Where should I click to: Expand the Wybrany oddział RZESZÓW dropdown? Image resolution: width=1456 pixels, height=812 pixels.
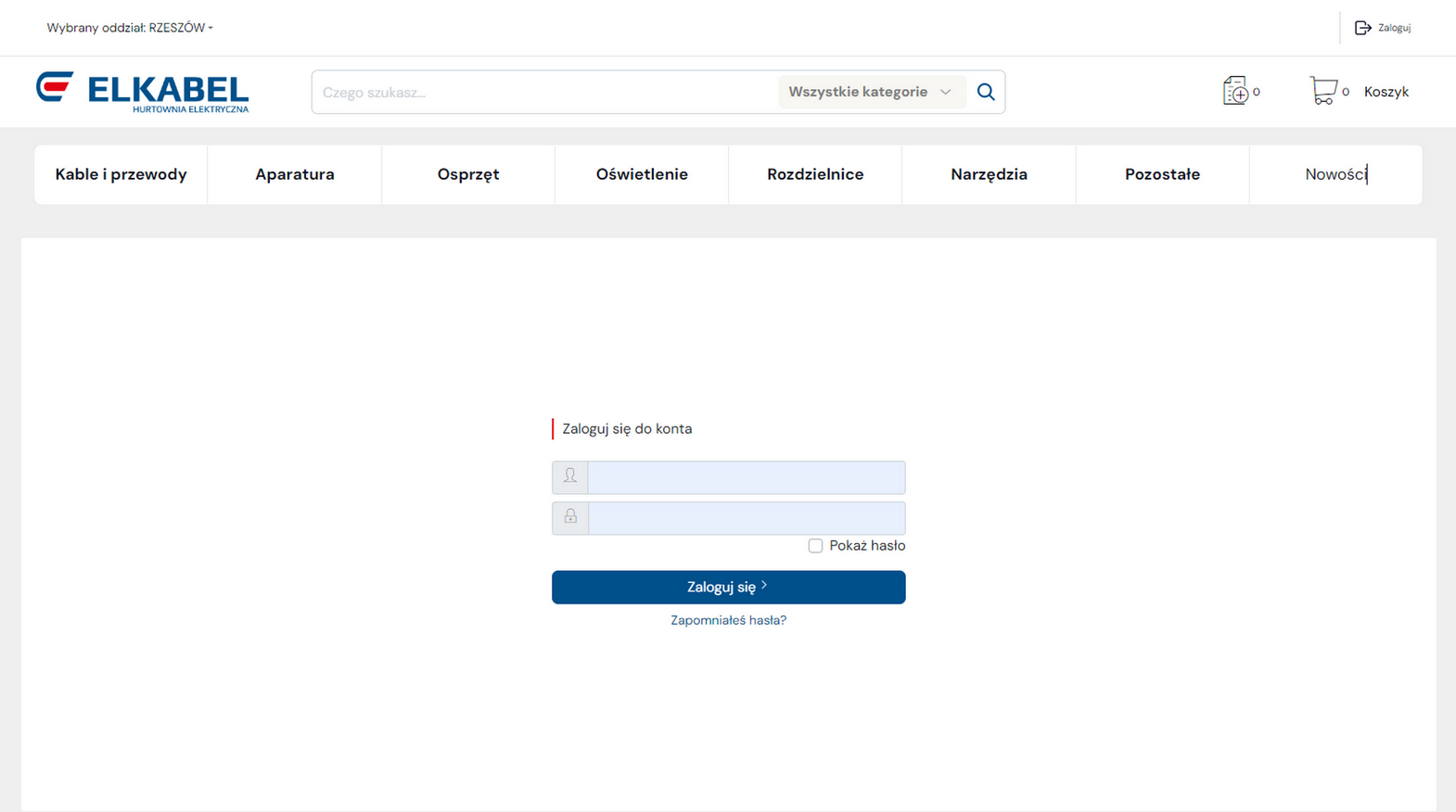pyautogui.click(x=130, y=28)
